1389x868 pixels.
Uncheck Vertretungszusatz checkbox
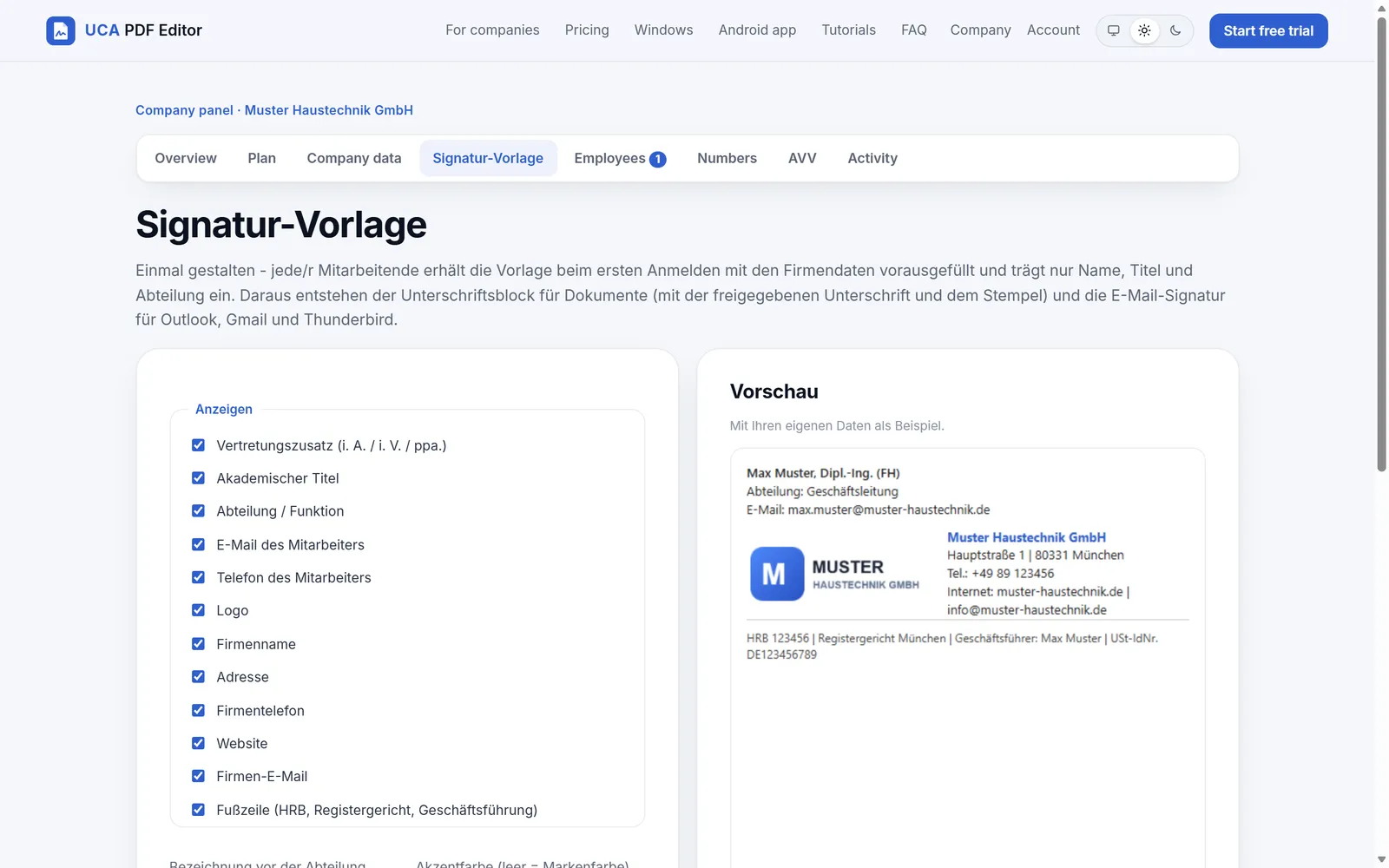[198, 445]
